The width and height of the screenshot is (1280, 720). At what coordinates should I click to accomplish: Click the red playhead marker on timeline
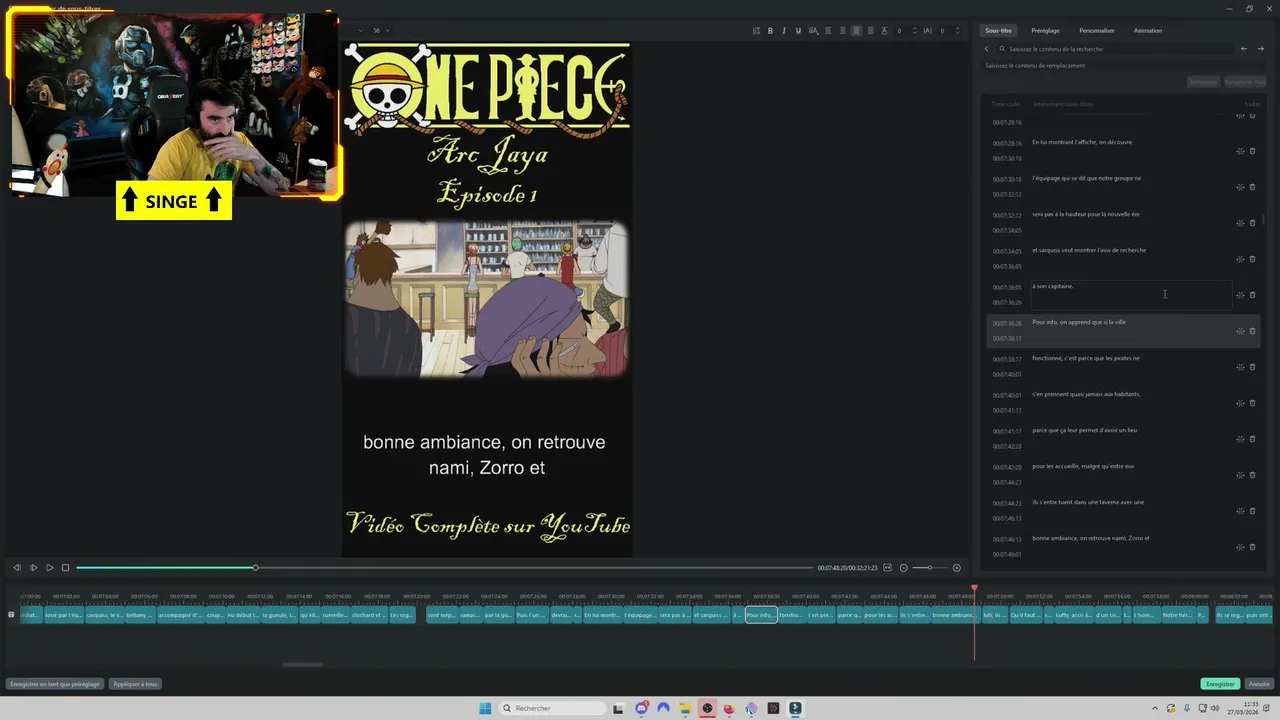[x=974, y=589]
